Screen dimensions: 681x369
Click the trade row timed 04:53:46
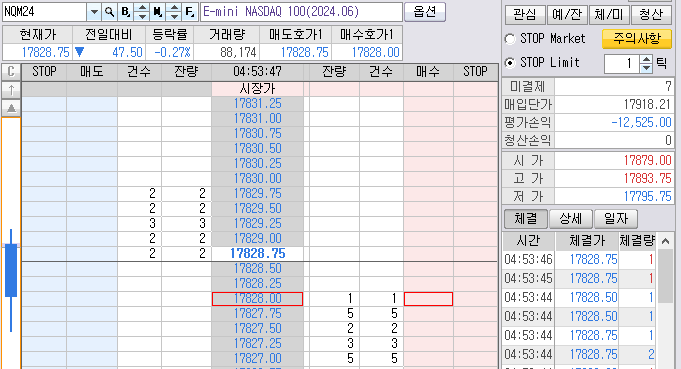[x=579, y=260]
